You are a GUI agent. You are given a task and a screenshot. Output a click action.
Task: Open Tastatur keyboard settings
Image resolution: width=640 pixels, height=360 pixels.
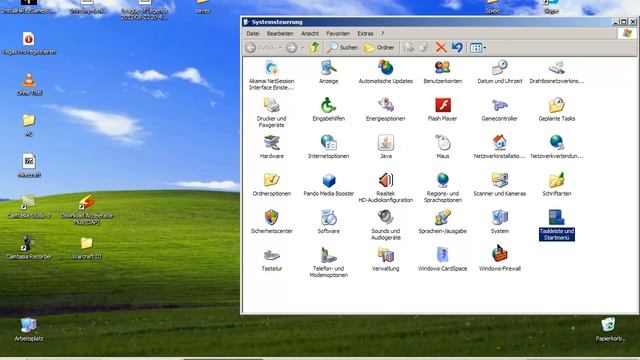pyautogui.click(x=271, y=260)
